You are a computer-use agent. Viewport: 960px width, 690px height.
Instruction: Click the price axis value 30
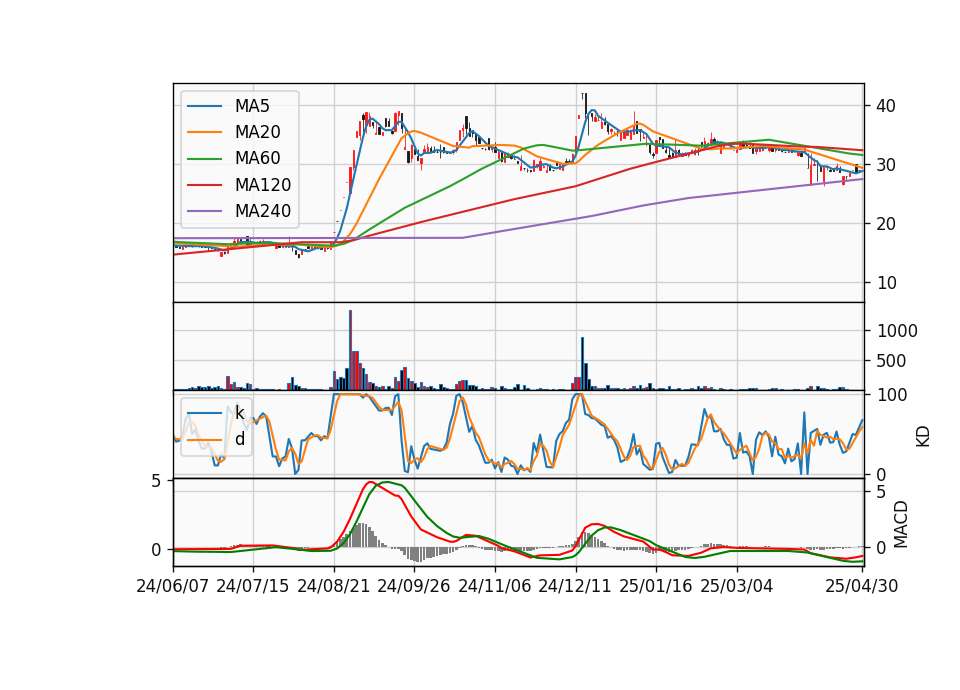coord(886,165)
